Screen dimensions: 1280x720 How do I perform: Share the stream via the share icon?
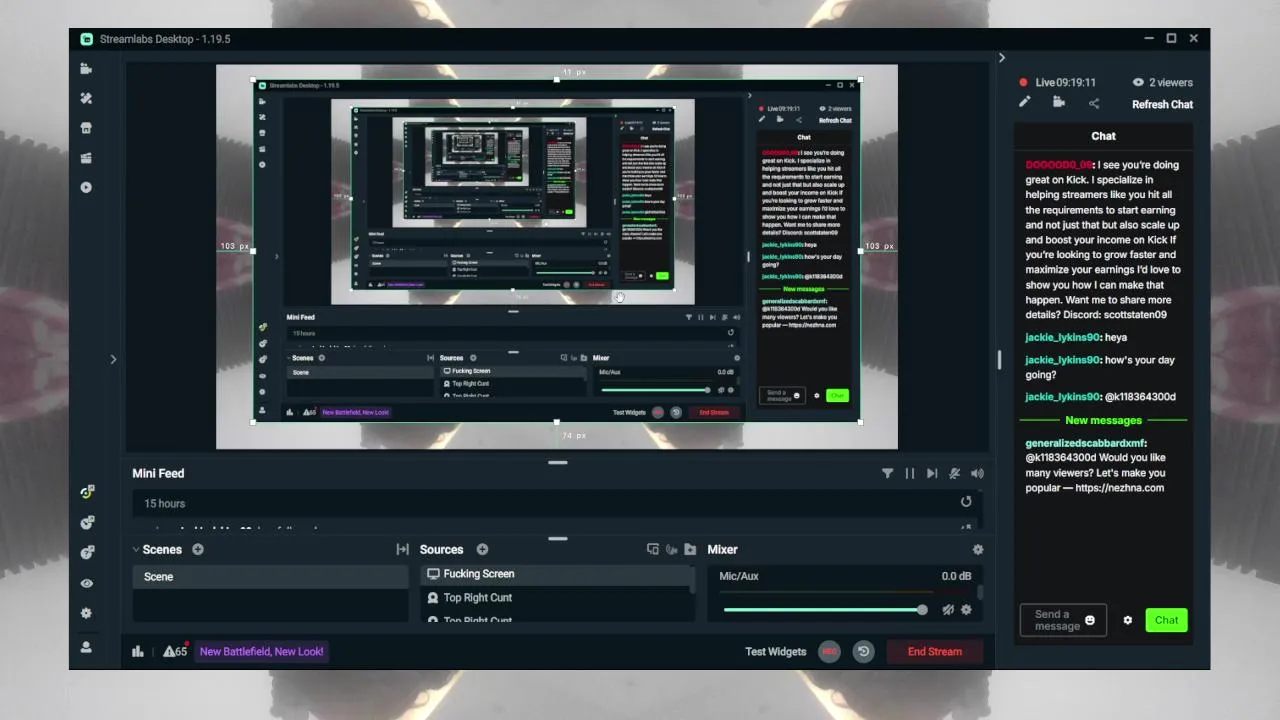pyautogui.click(x=1093, y=103)
